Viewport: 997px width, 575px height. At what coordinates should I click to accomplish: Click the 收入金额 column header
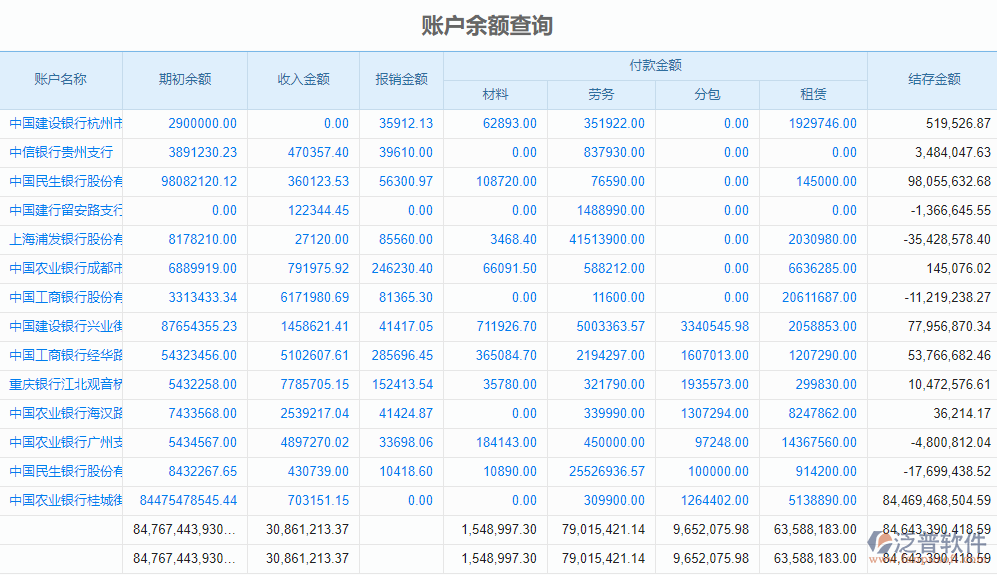(x=303, y=80)
